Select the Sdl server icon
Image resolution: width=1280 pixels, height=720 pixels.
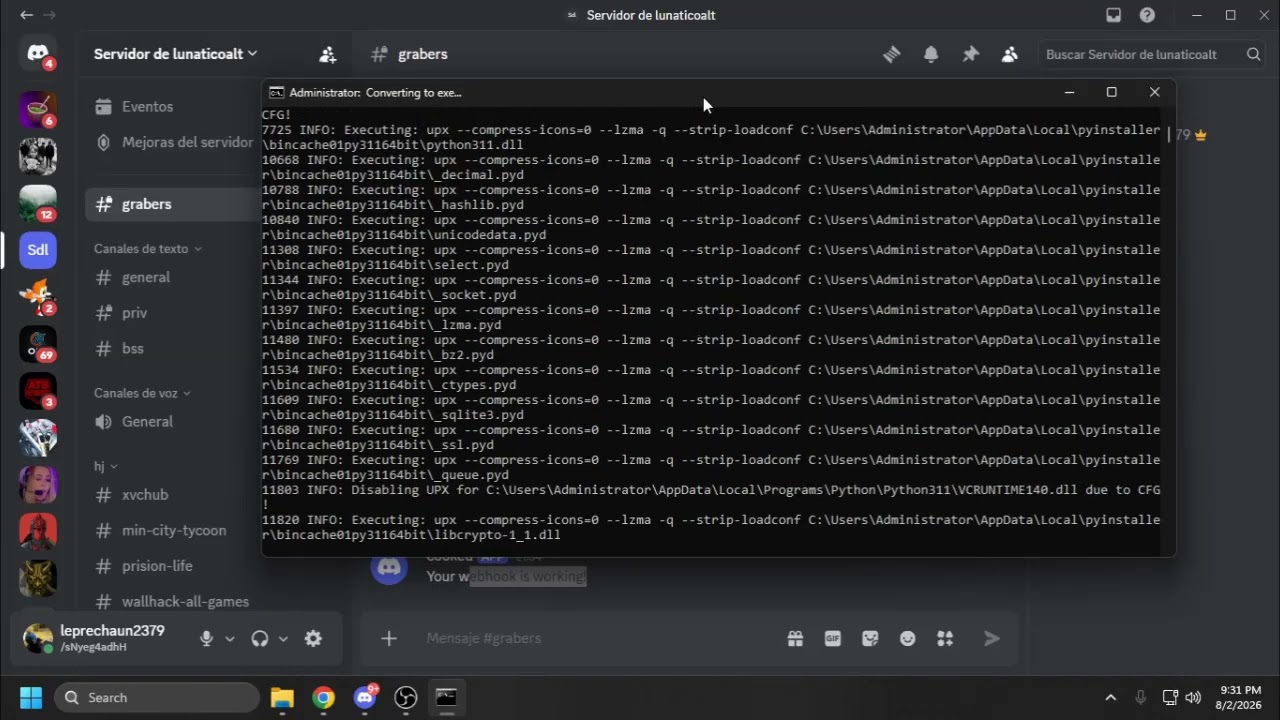point(38,250)
